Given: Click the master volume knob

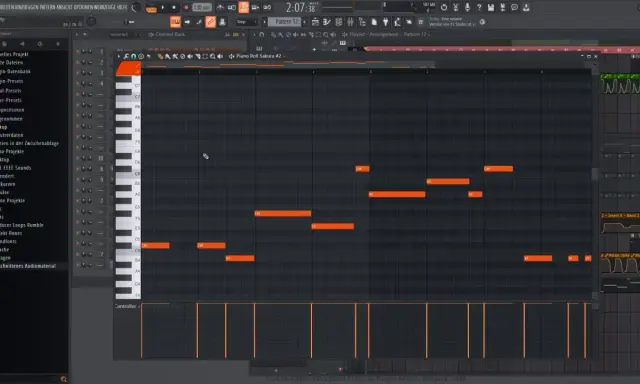Looking at the screenshot, I should pyautogui.click(x=136, y=7).
